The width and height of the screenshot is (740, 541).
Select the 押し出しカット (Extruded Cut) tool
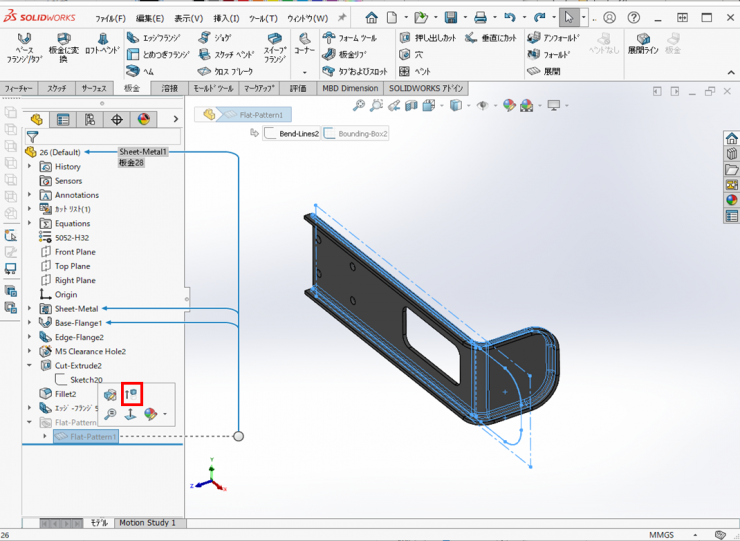tap(428, 38)
